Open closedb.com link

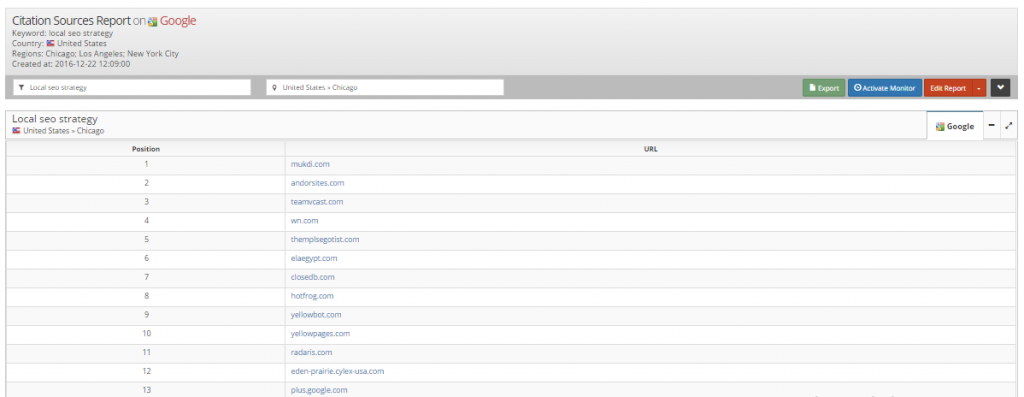pos(312,278)
